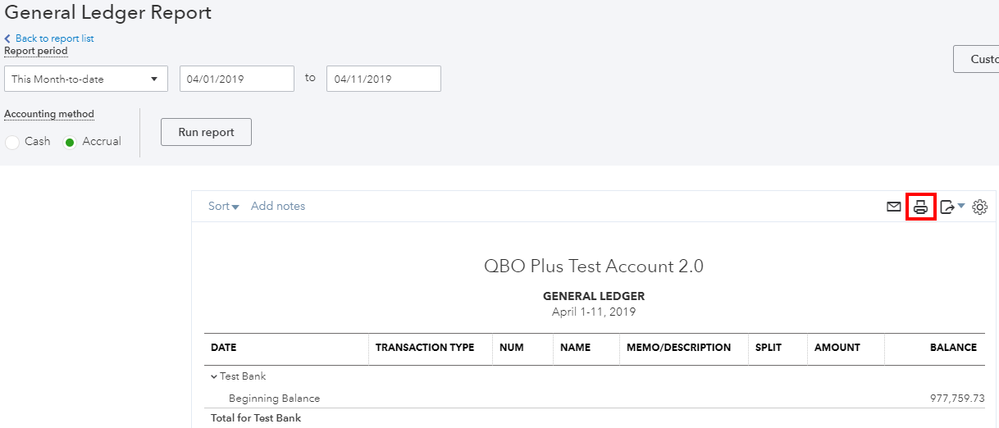Screen dimensions: 999x428
Task: Select the Accrual accounting method
Action: (x=70, y=142)
